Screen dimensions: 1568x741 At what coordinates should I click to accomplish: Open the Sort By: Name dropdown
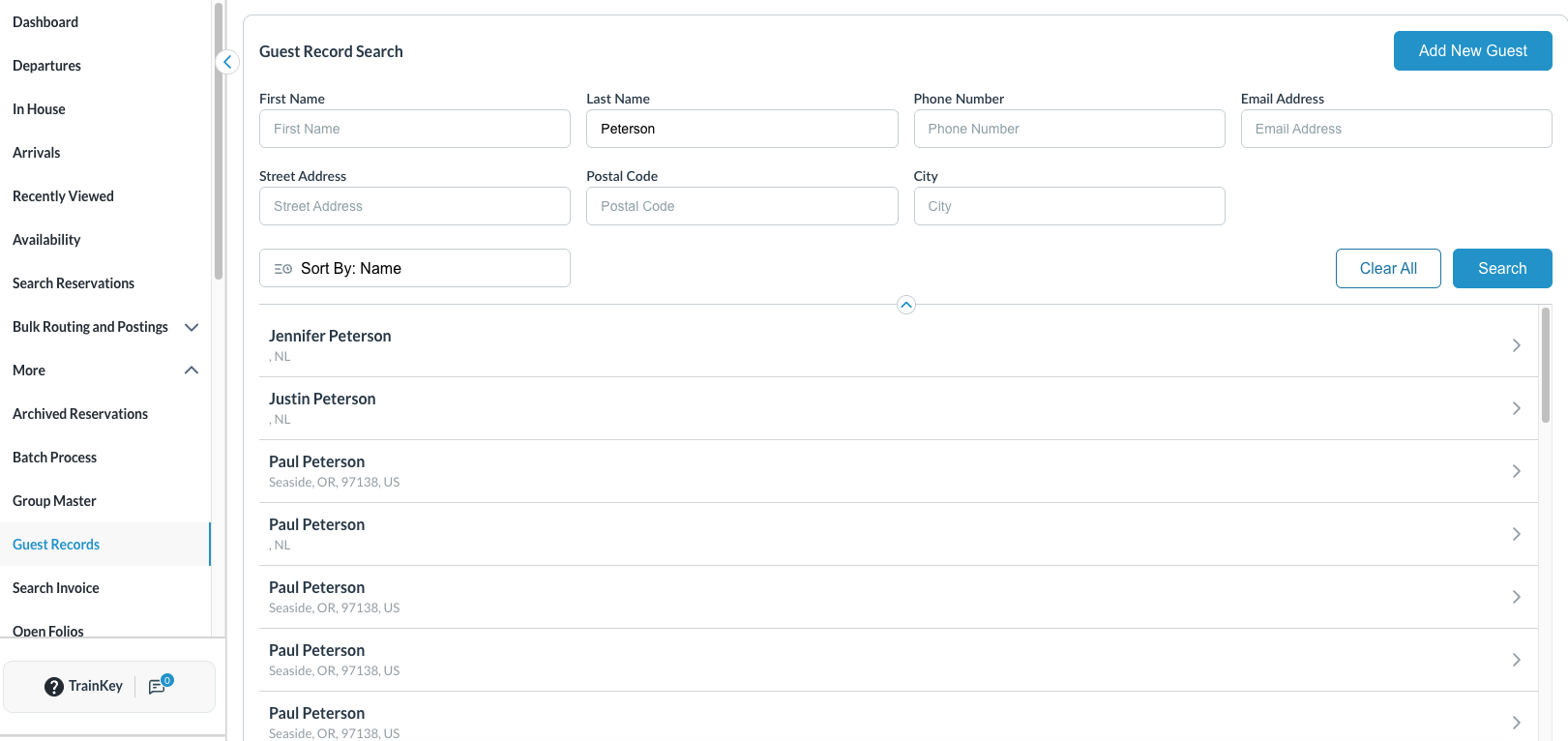pyautogui.click(x=415, y=268)
